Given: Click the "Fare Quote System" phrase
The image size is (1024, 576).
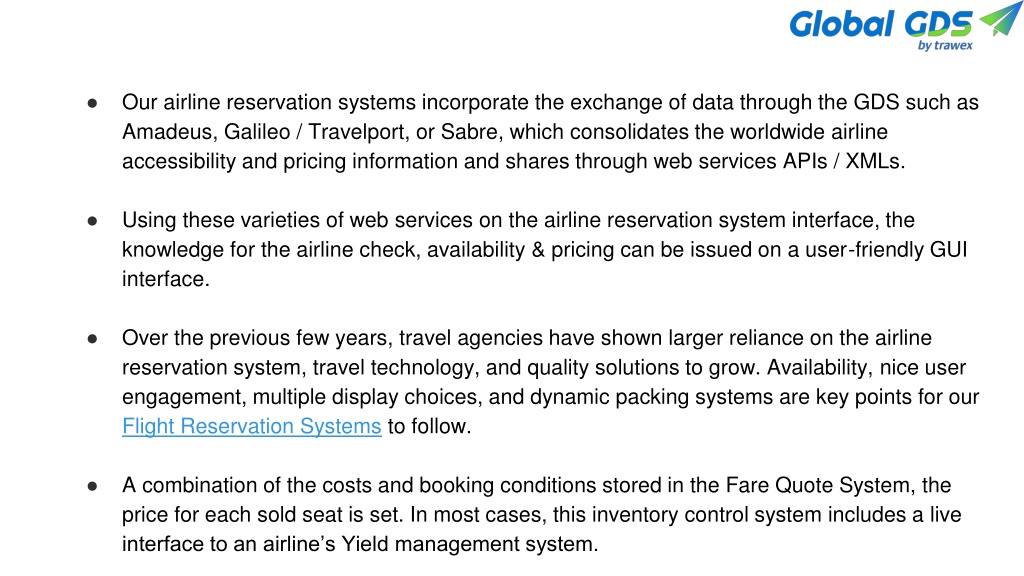Looking at the screenshot, I should pyautogui.click(x=817, y=485).
